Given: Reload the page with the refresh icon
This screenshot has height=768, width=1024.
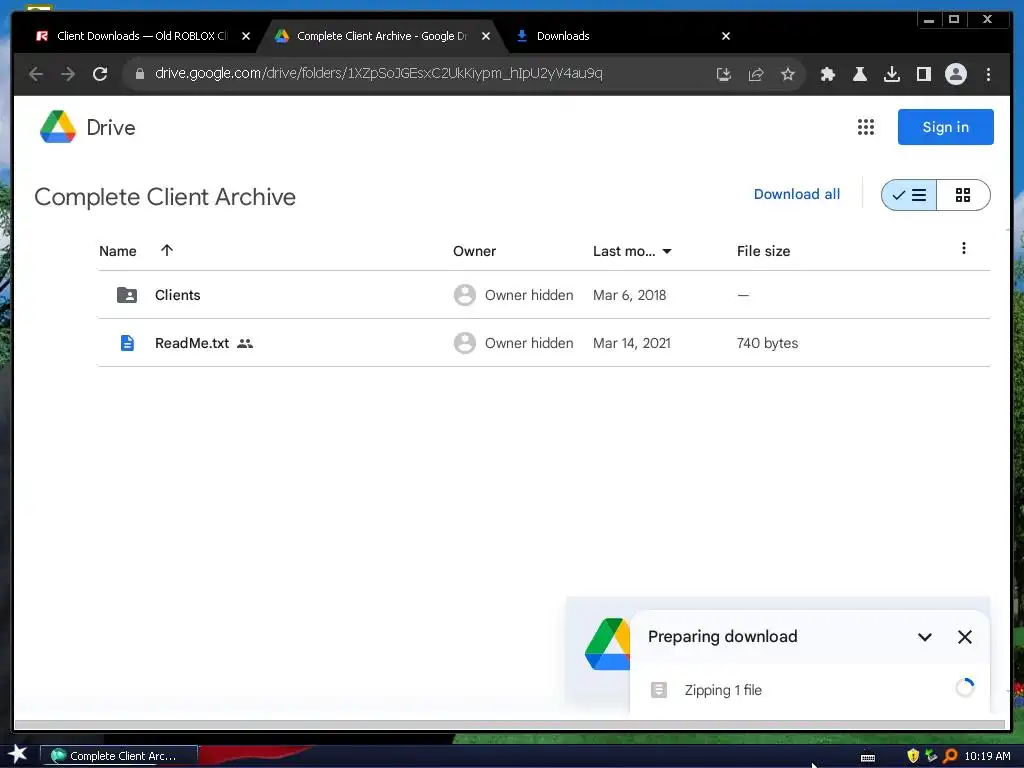Looking at the screenshot, I should pyautogui.click(x=100, y=74).
